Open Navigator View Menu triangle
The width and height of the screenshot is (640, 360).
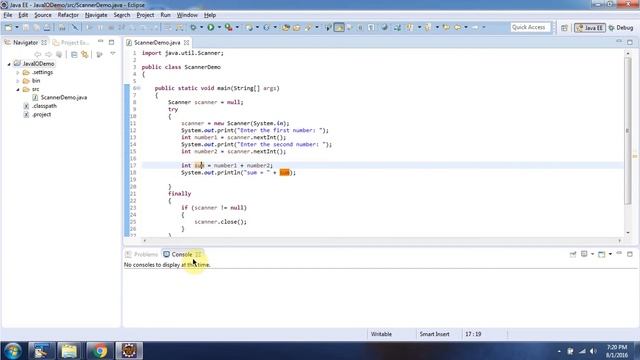pyautogui.click(x=113, y=54)
